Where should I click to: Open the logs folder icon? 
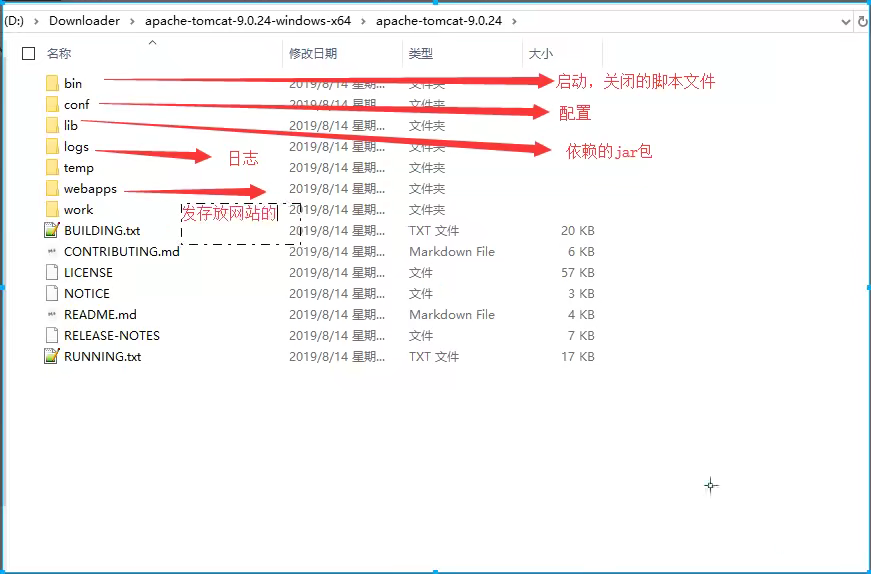click(x=52, y=147)
